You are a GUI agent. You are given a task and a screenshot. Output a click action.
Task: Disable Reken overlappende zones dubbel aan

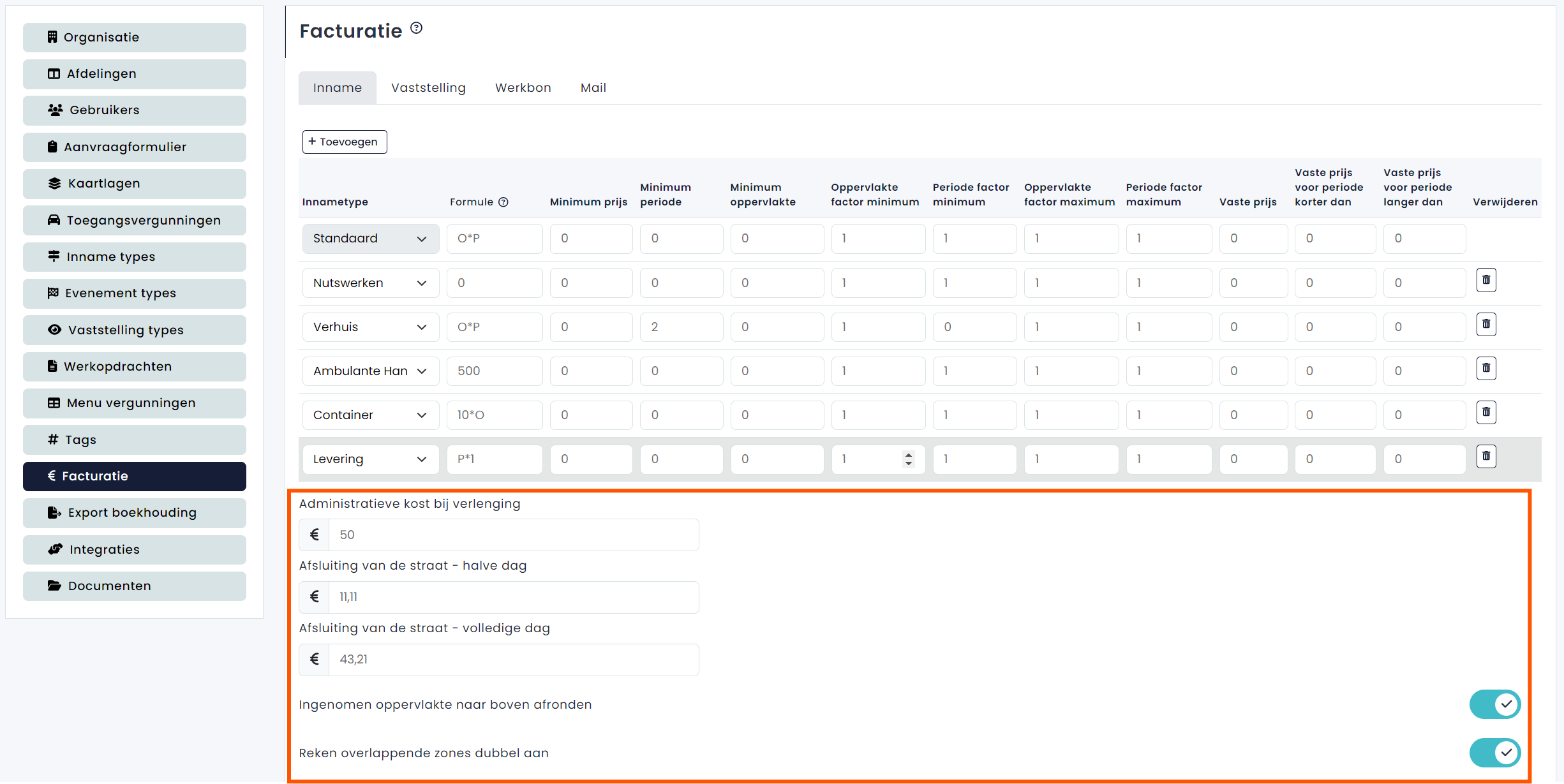pyautogui.click(x=1494, y=753)
